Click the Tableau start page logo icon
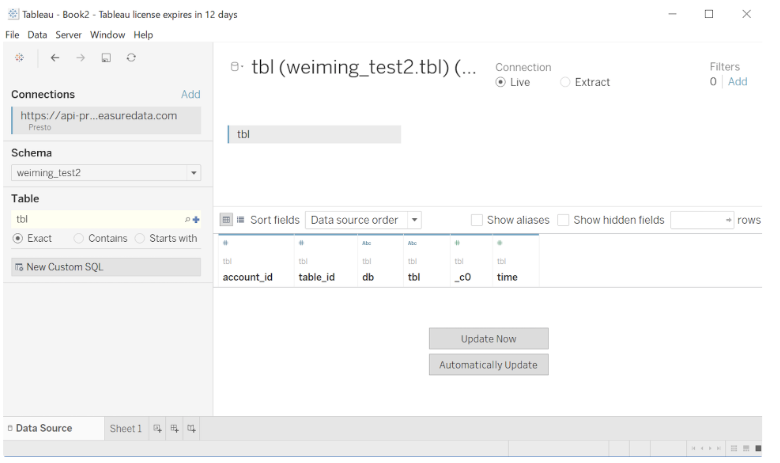 (19, 58)
